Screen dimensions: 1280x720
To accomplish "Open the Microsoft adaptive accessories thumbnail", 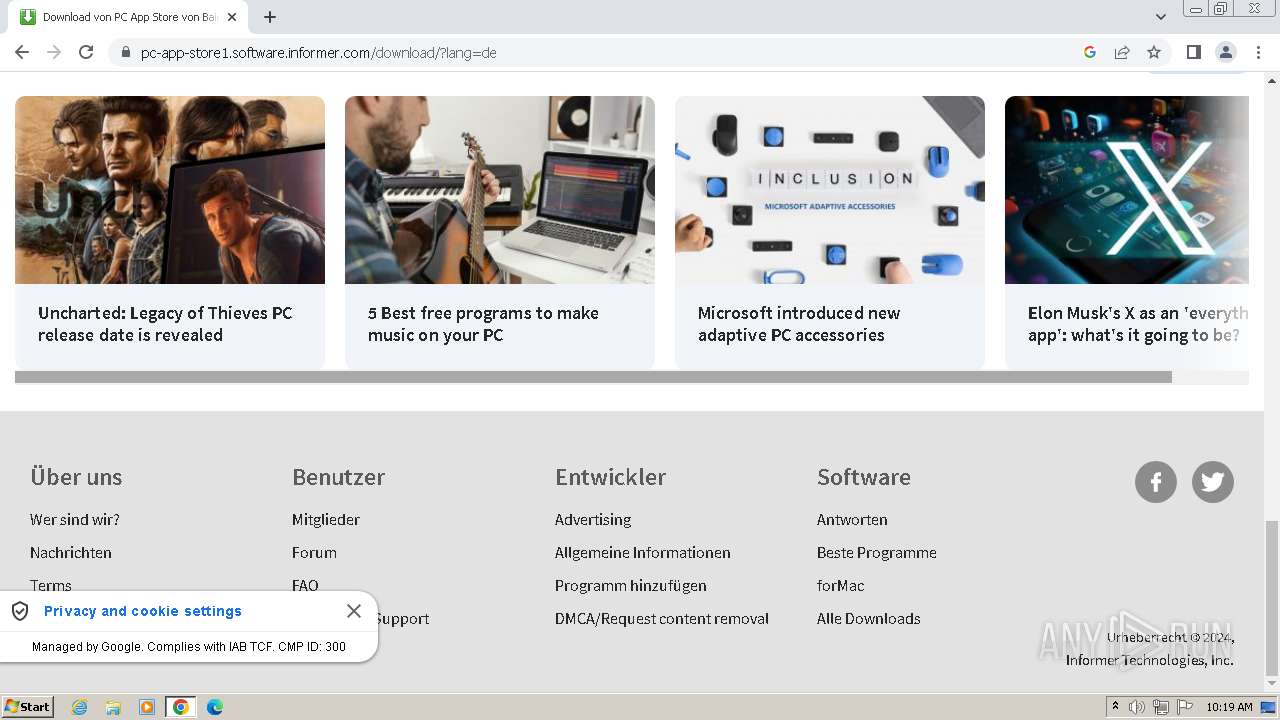I will click(830, 190).
